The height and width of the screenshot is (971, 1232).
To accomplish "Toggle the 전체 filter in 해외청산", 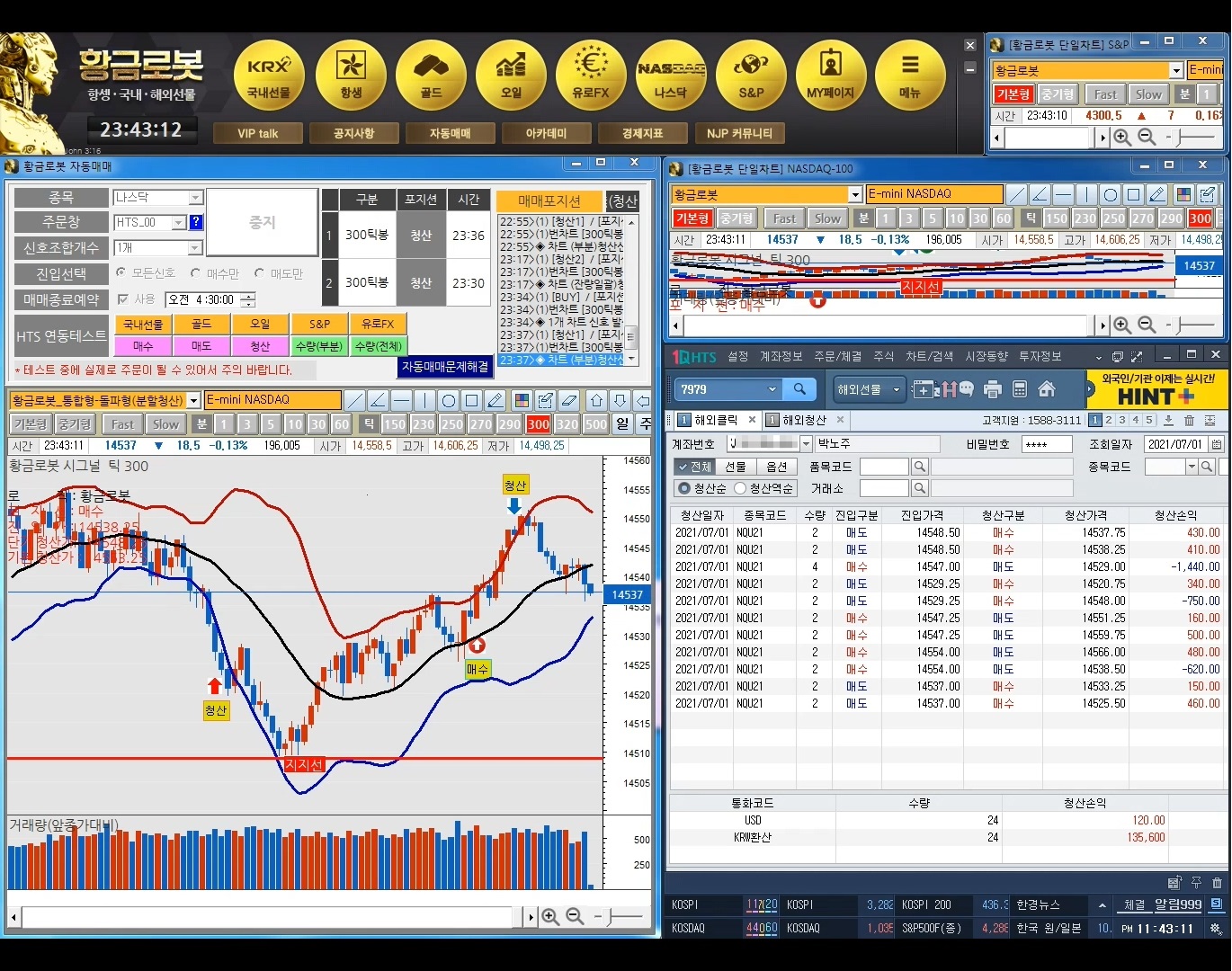I will click(x=694, y=467).
